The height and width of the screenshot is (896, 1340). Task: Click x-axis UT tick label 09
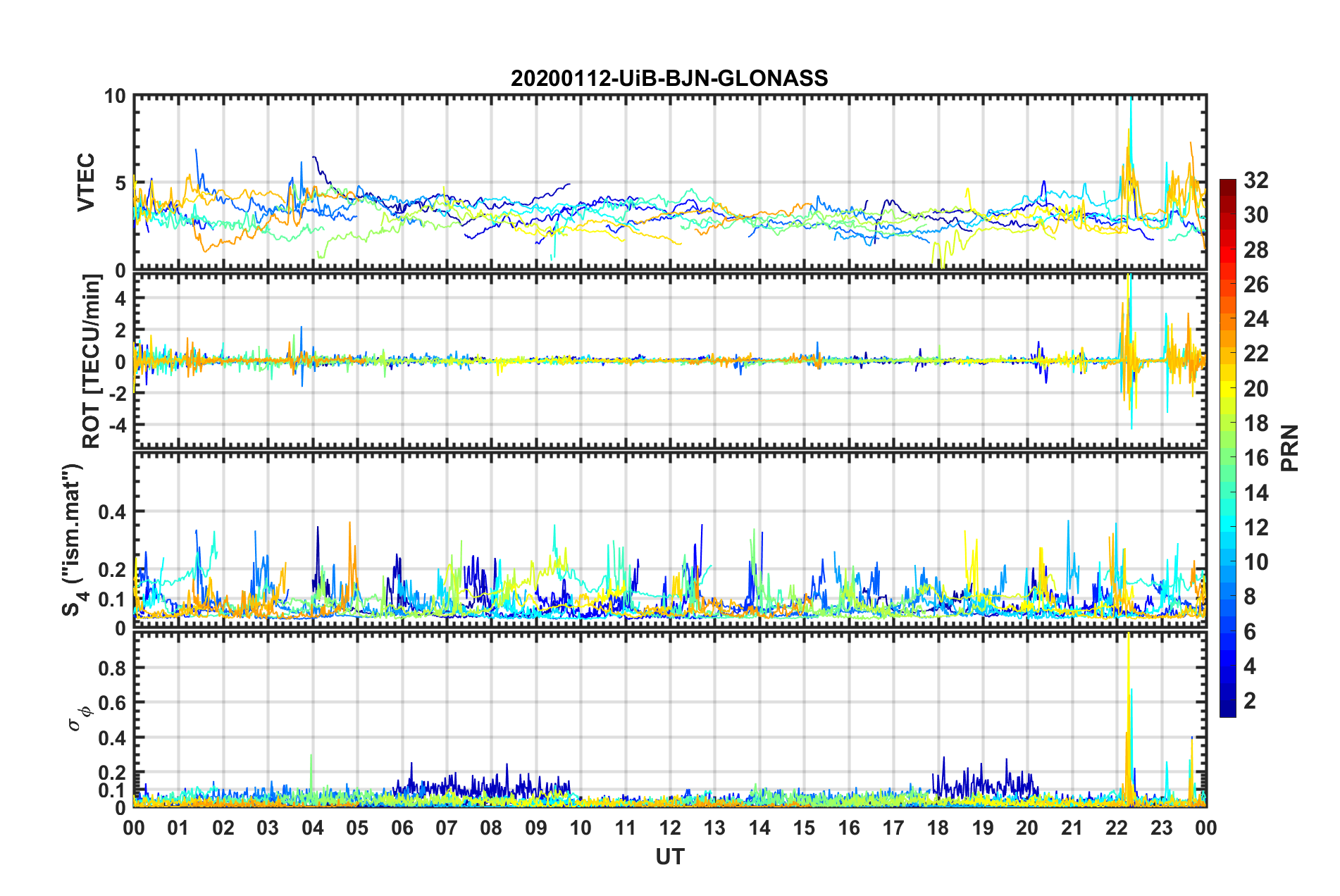[536, 828]
